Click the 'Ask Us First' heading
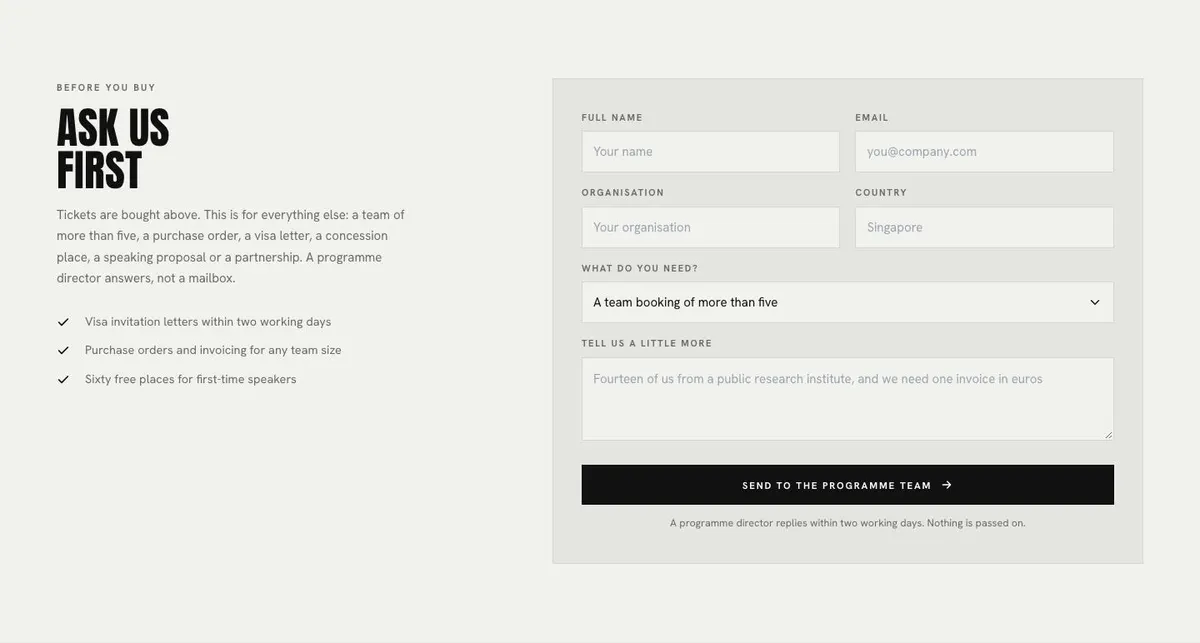The width and height of the screenshot is (1200, 643). (113, 149)
